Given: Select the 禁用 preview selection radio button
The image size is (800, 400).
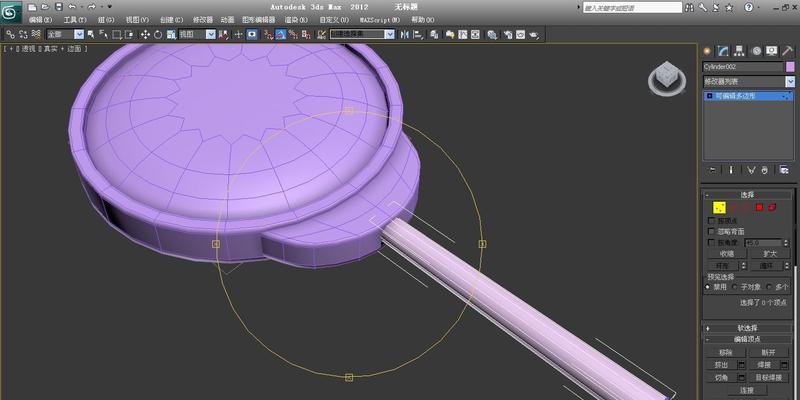Looking at the screenshot, I should pyautogui.click(x=708, y=287).
